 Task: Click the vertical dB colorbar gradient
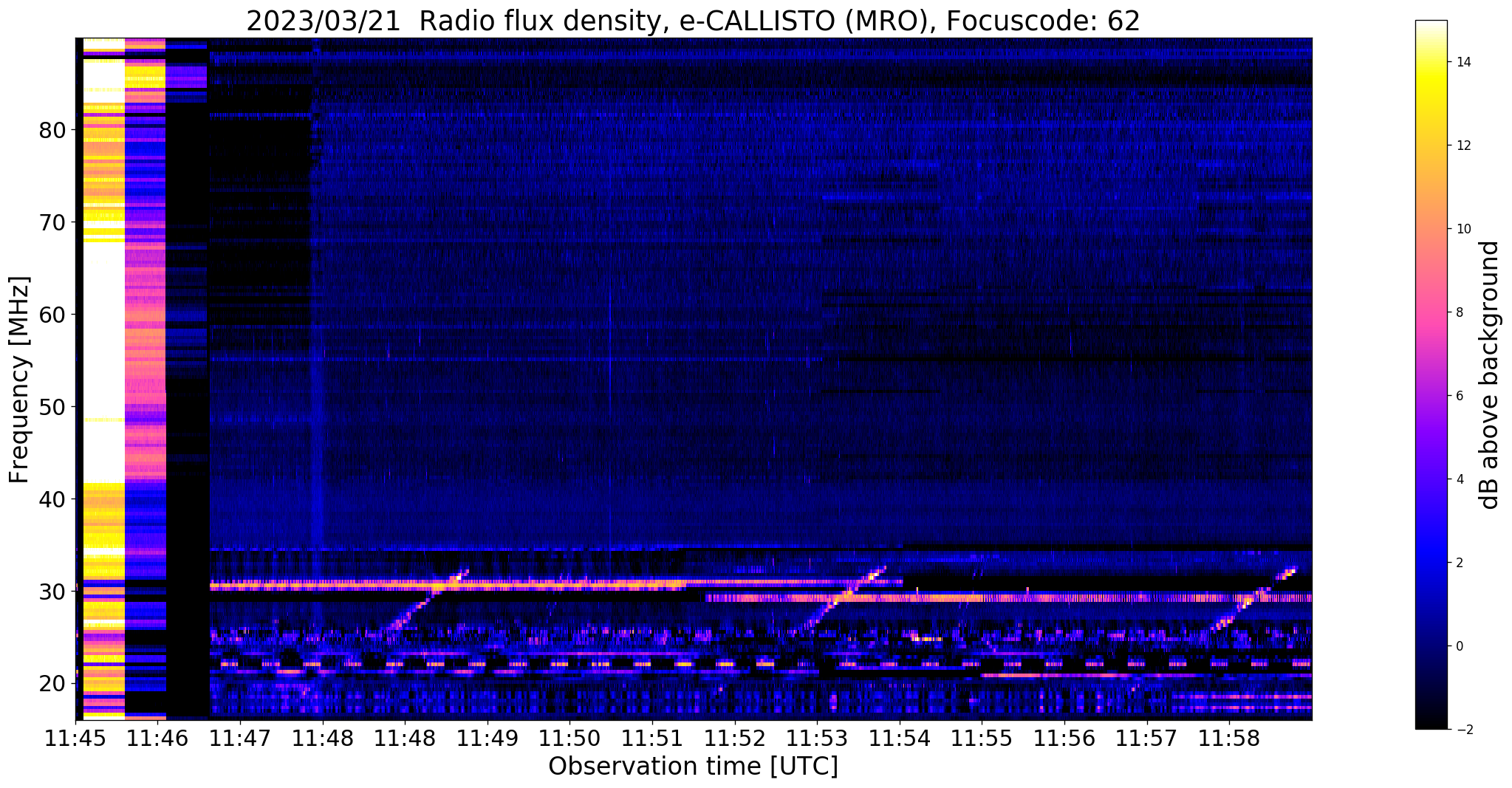1431,375
